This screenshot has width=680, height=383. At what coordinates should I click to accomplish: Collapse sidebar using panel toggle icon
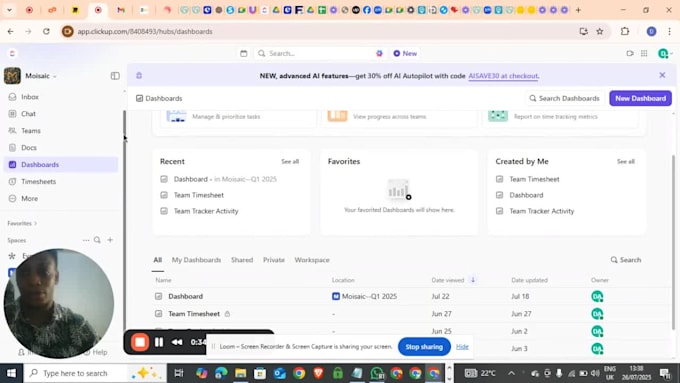pos(115,76)
